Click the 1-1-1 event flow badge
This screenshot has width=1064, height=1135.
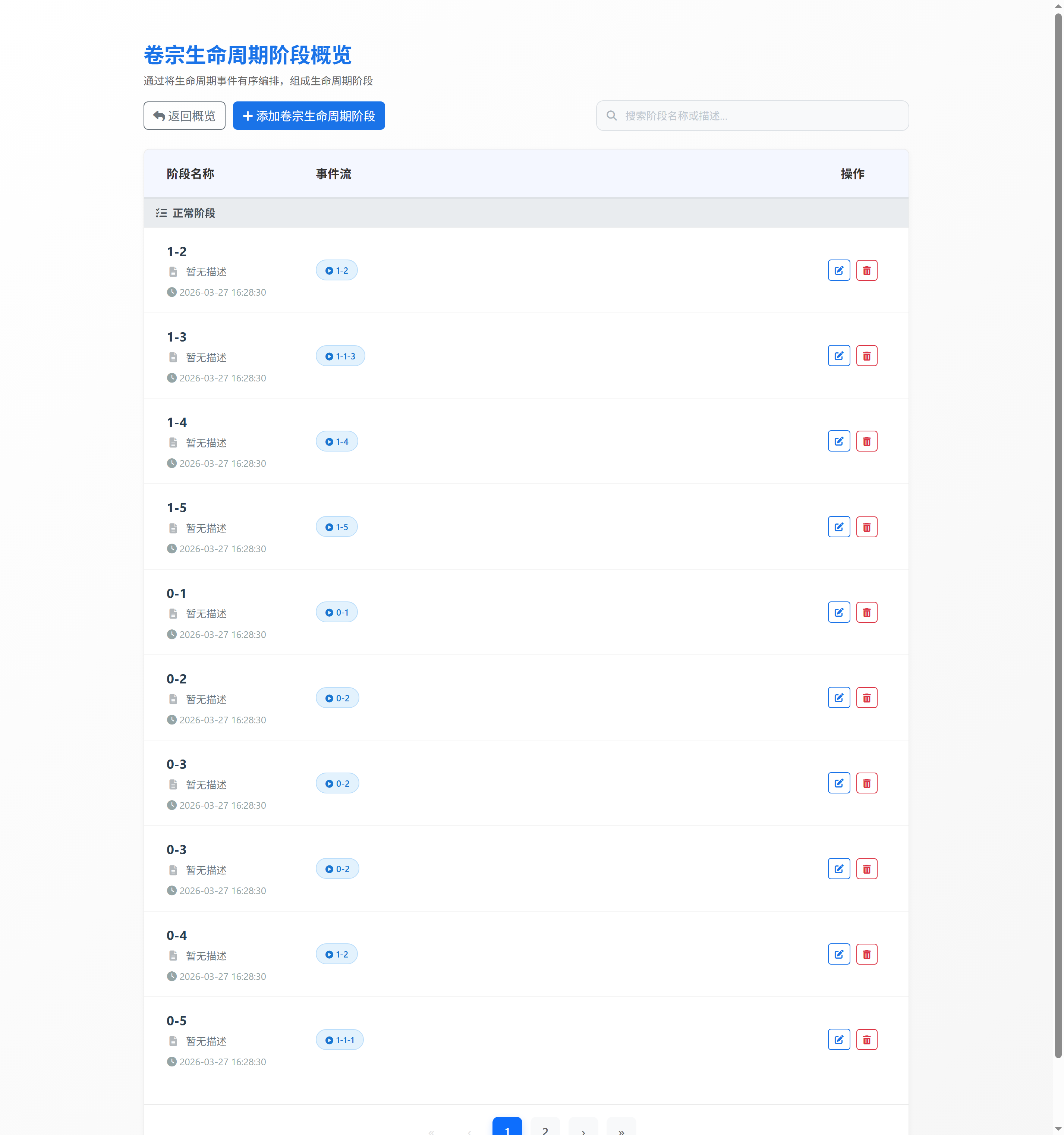point(340,1040)
